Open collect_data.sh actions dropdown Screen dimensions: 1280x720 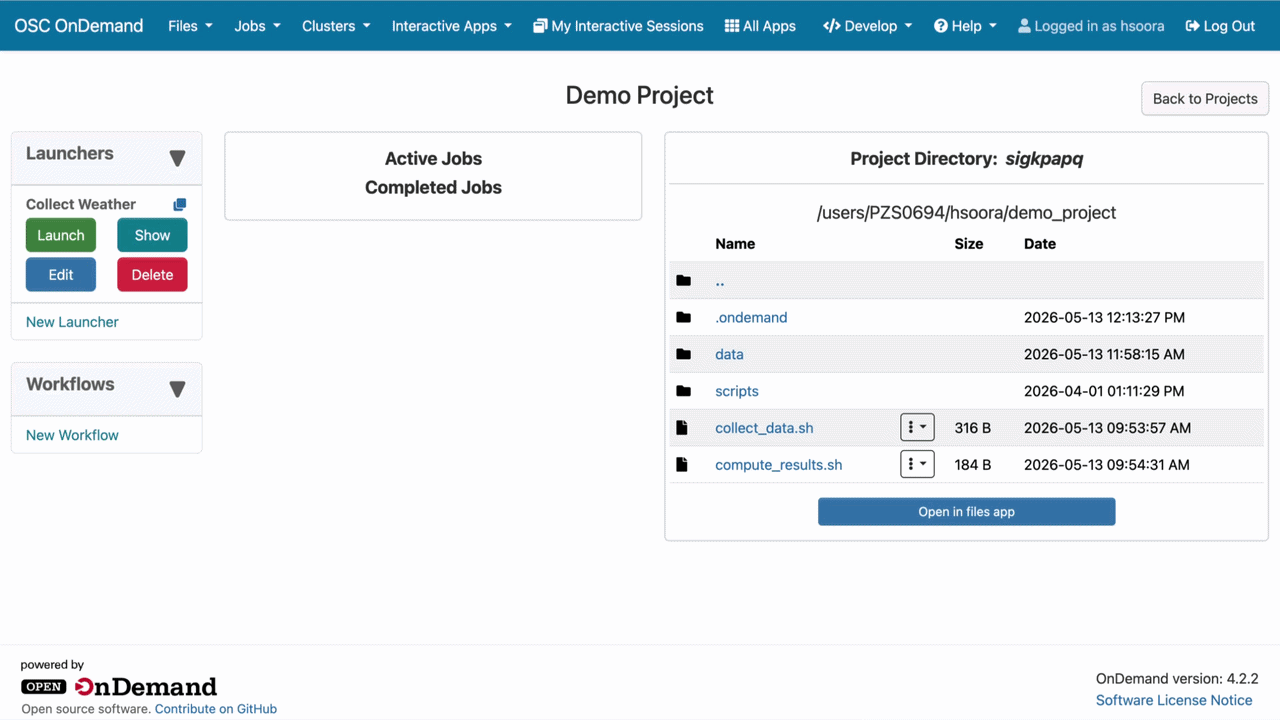pyautogui.click(x=917, y=427)
